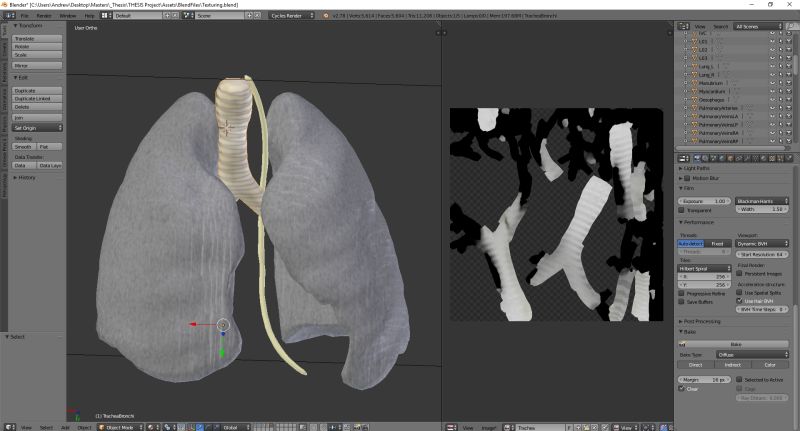Screen dimensions: 800x431
Task: Open the Render menu
Action: [44, 16]
